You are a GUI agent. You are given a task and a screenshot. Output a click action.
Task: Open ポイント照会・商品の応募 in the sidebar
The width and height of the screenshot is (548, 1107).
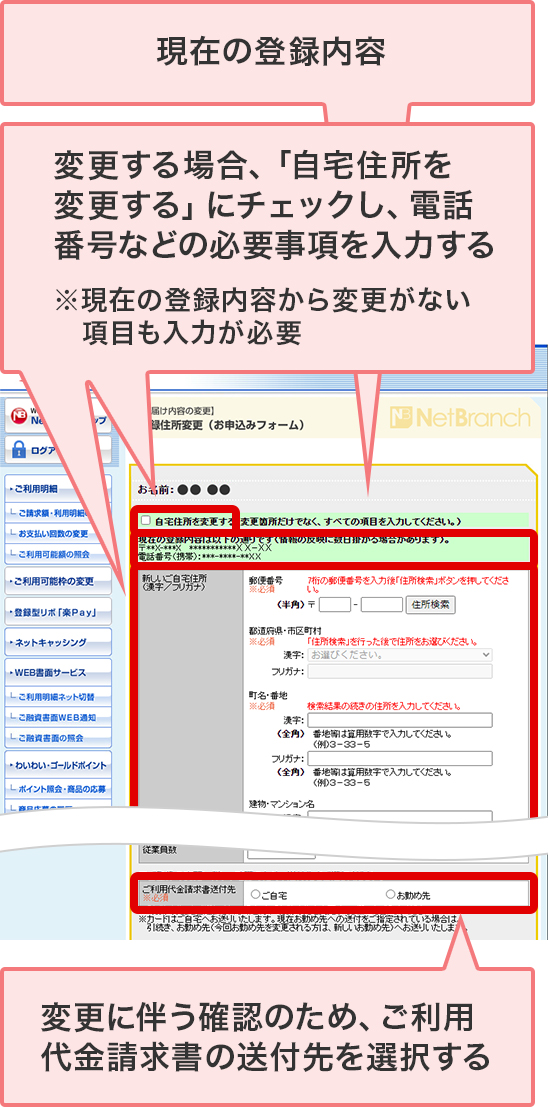58,789
